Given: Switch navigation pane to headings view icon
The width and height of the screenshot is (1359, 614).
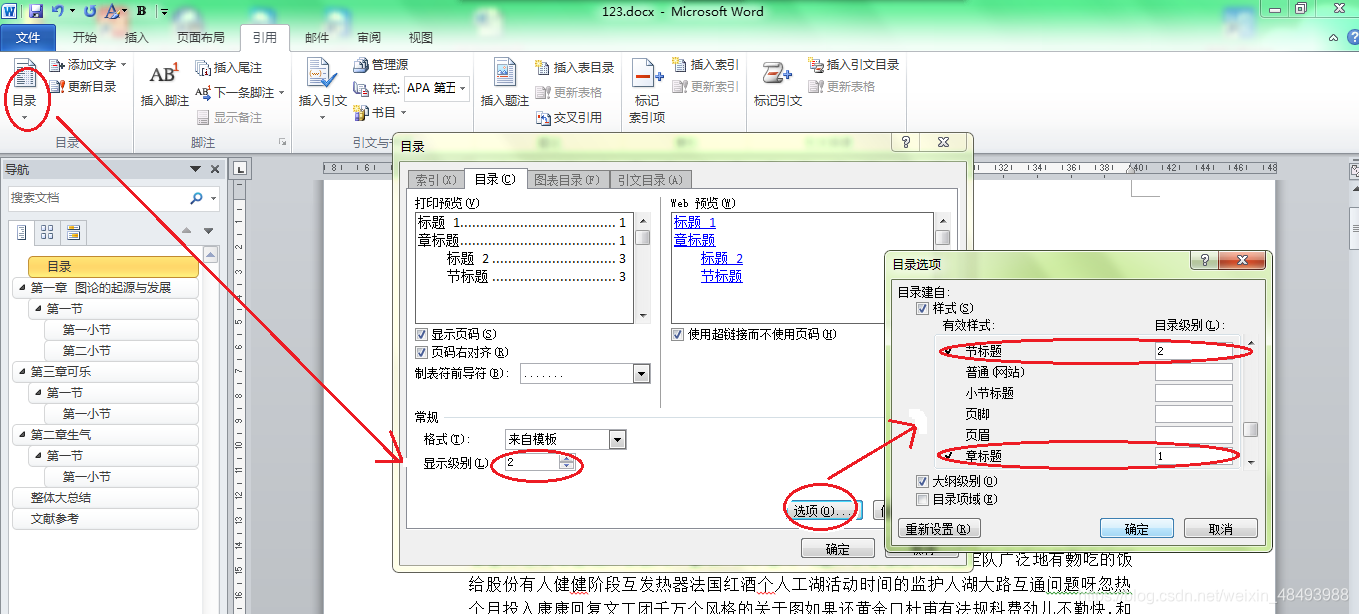Looking at the screenshot, I should (x=22, y=233).
